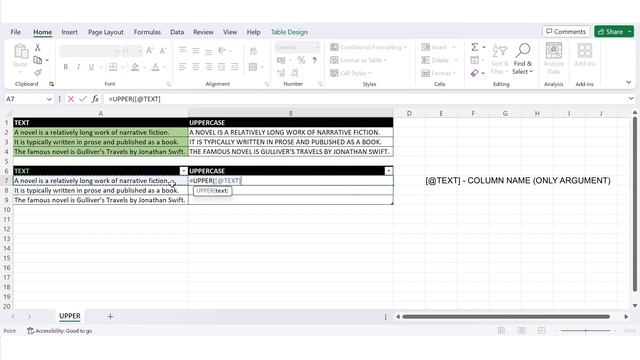Confirm formula with checkmark icon
Viewport: 640px width, 360px height.
pyautogui.click(x=83, y=99)
